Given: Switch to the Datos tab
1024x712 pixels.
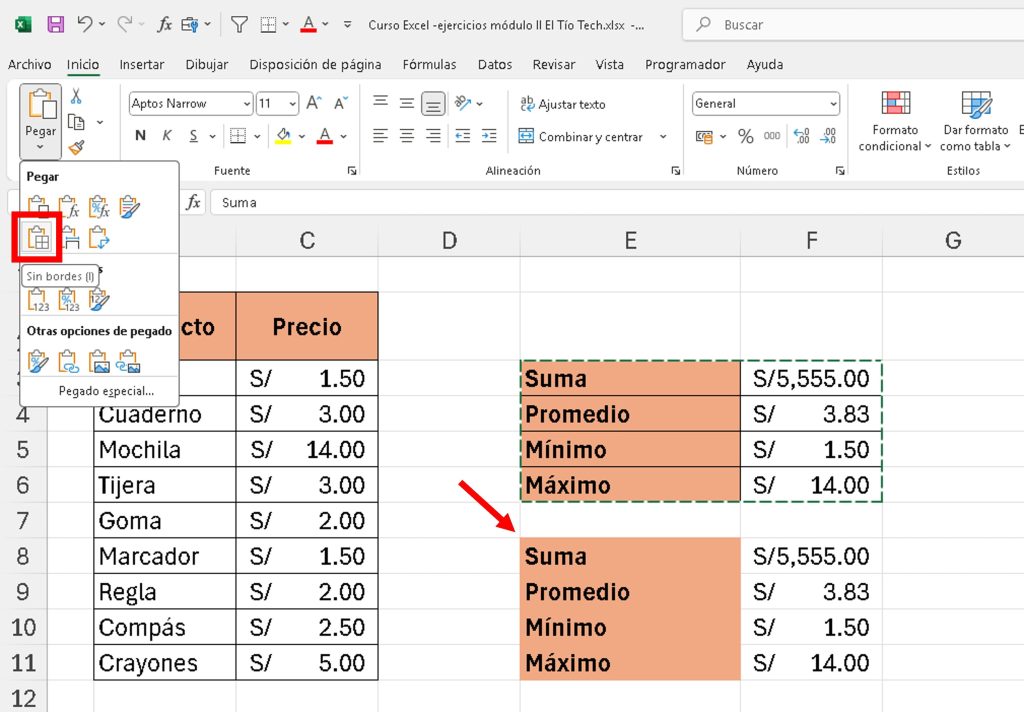Looking at the screenshot, I should pos(494,64).
